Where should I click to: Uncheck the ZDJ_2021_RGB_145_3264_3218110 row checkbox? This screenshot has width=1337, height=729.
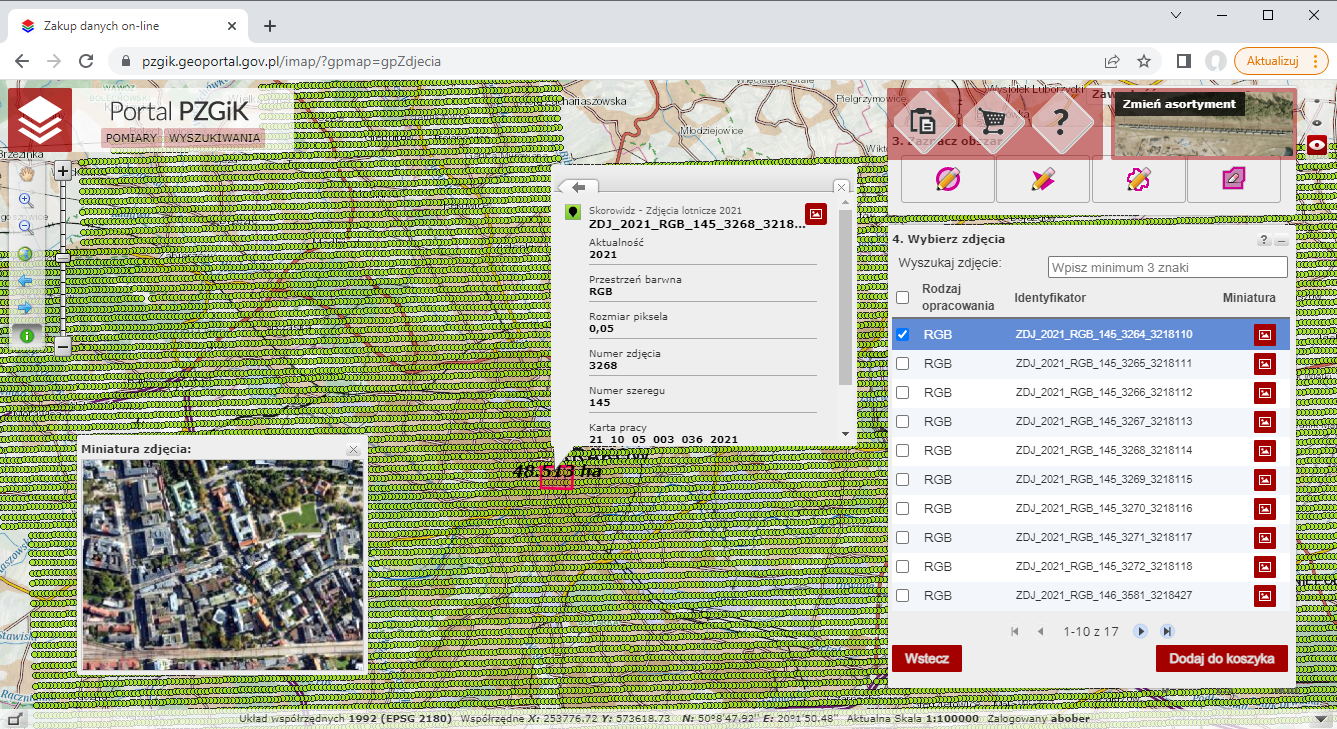click(x=902, y=335)
